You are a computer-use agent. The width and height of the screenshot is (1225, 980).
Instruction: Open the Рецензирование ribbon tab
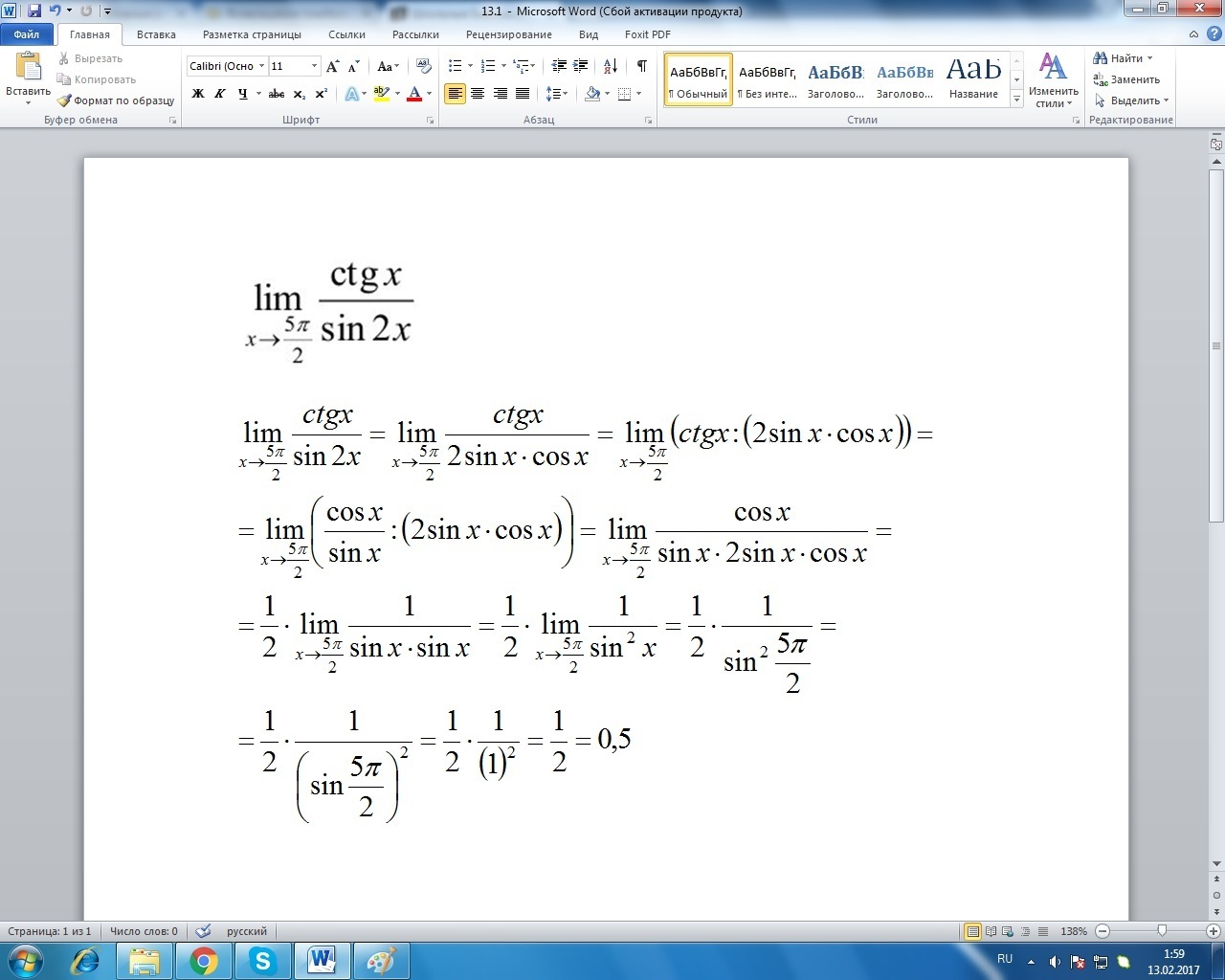pyautogui.click(x=508, y=34)
